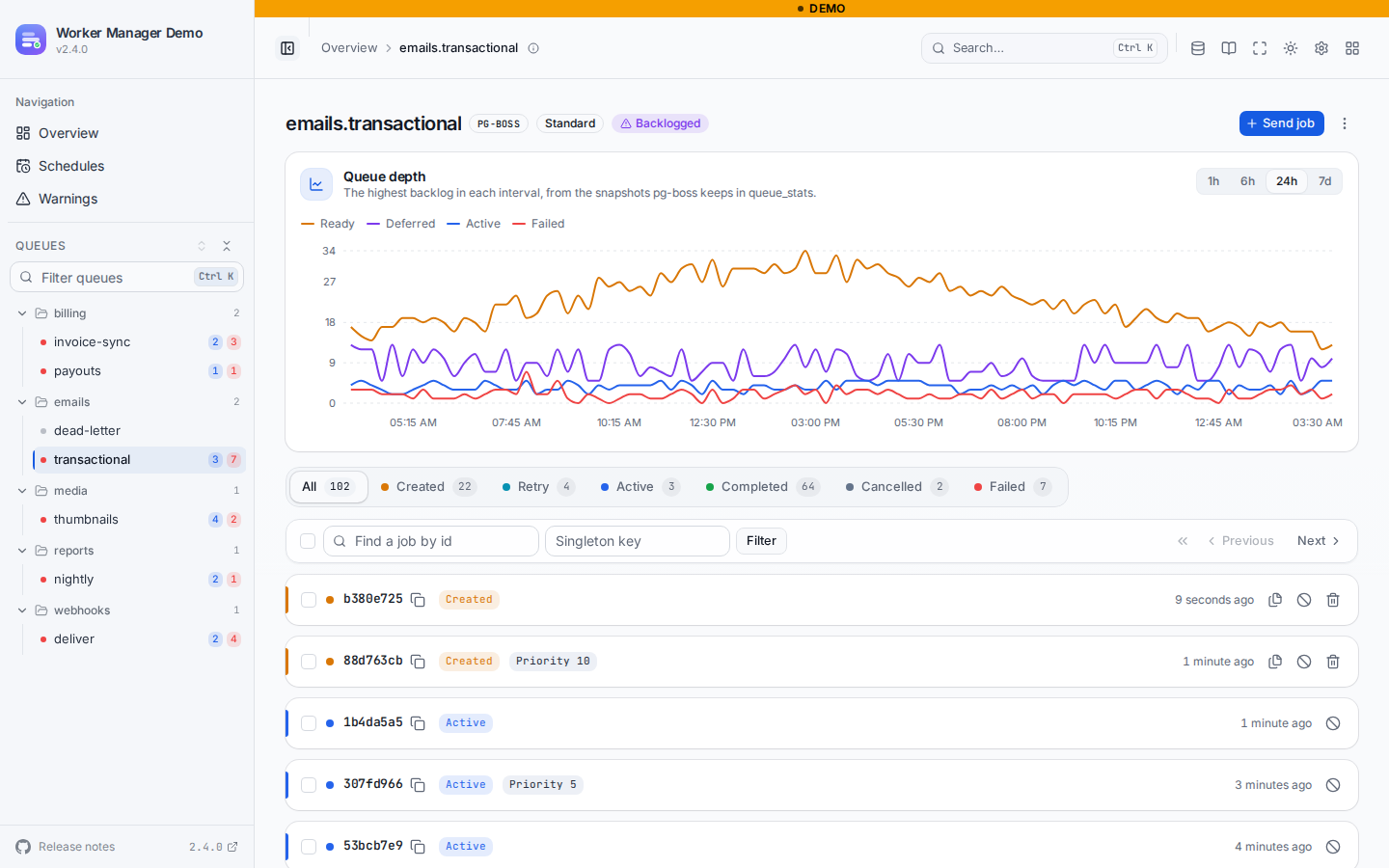Collapse the reports folder chevron
The height and width of the screenshot is (868, 1389).
22,551
